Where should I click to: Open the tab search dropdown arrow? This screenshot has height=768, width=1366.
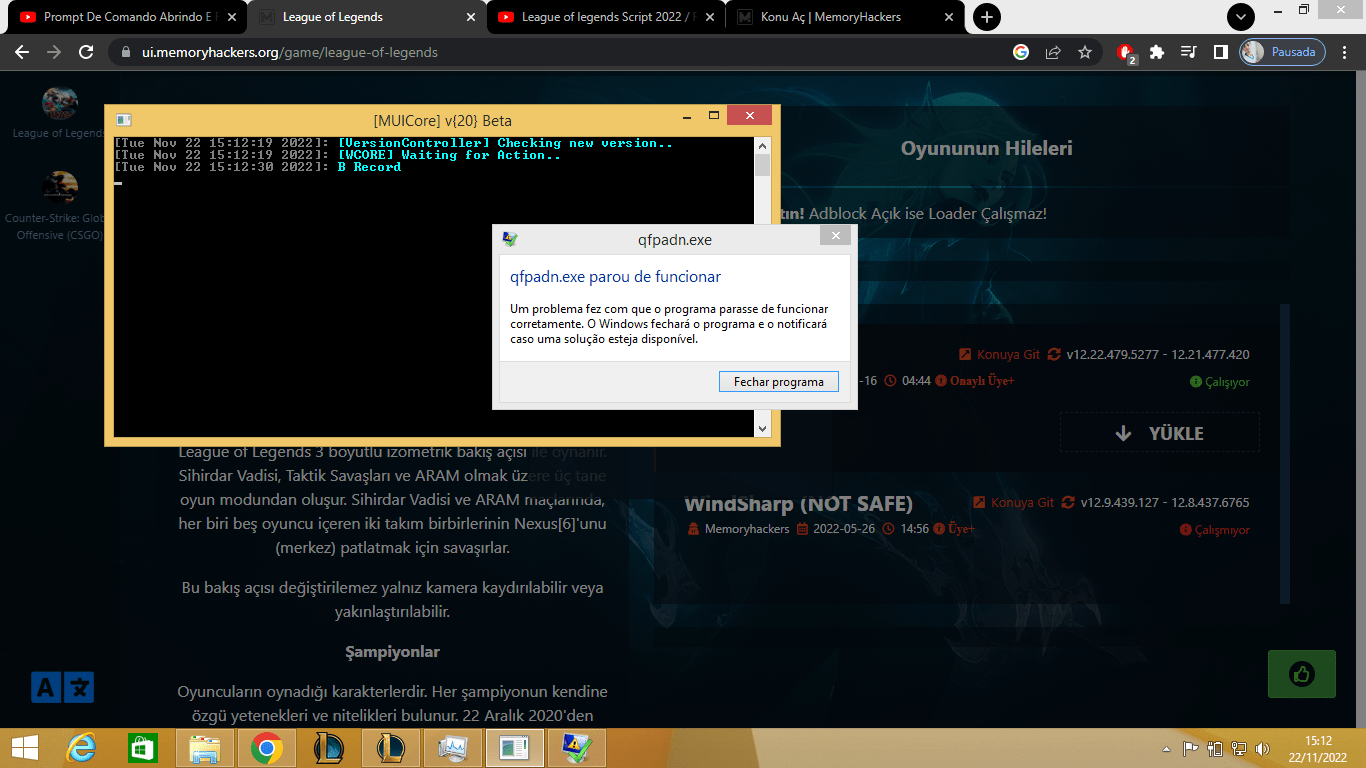1241,17
